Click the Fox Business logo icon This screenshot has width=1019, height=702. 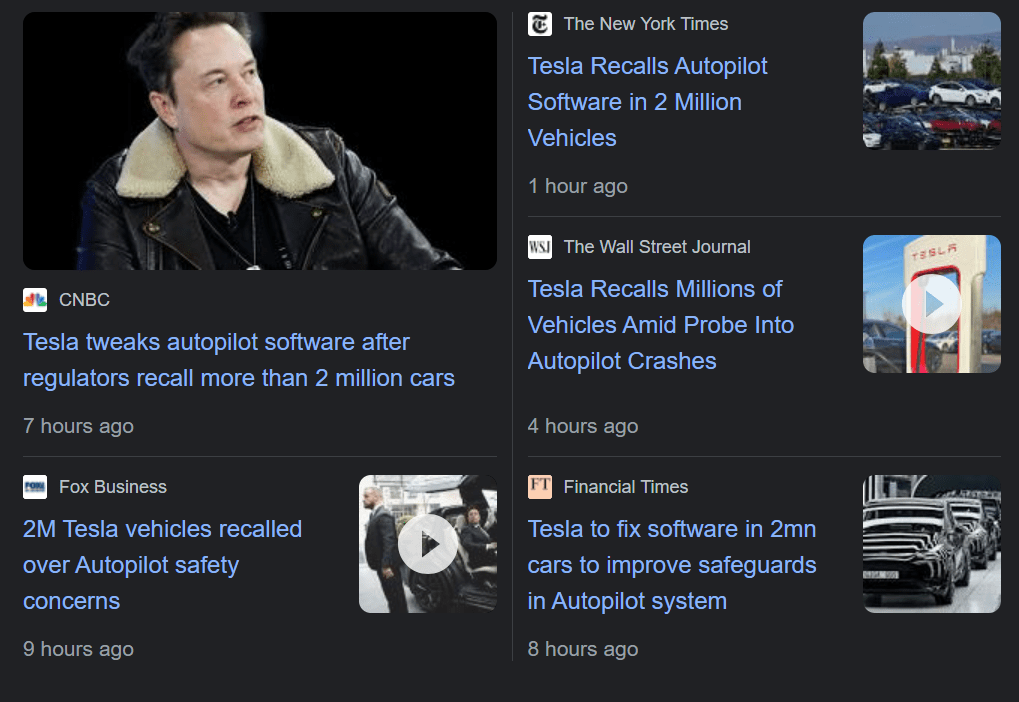click(x=35, y=487)
